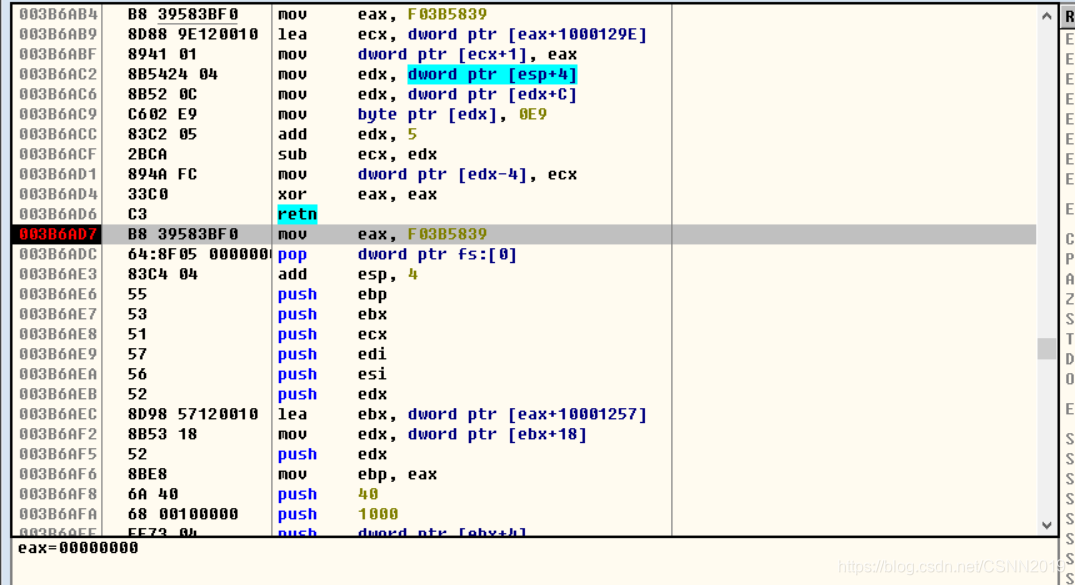Click instruction mov ebp, eax
Viewport: 1075px width, 585px height.
pyautogui.click(x=357, y=475)
